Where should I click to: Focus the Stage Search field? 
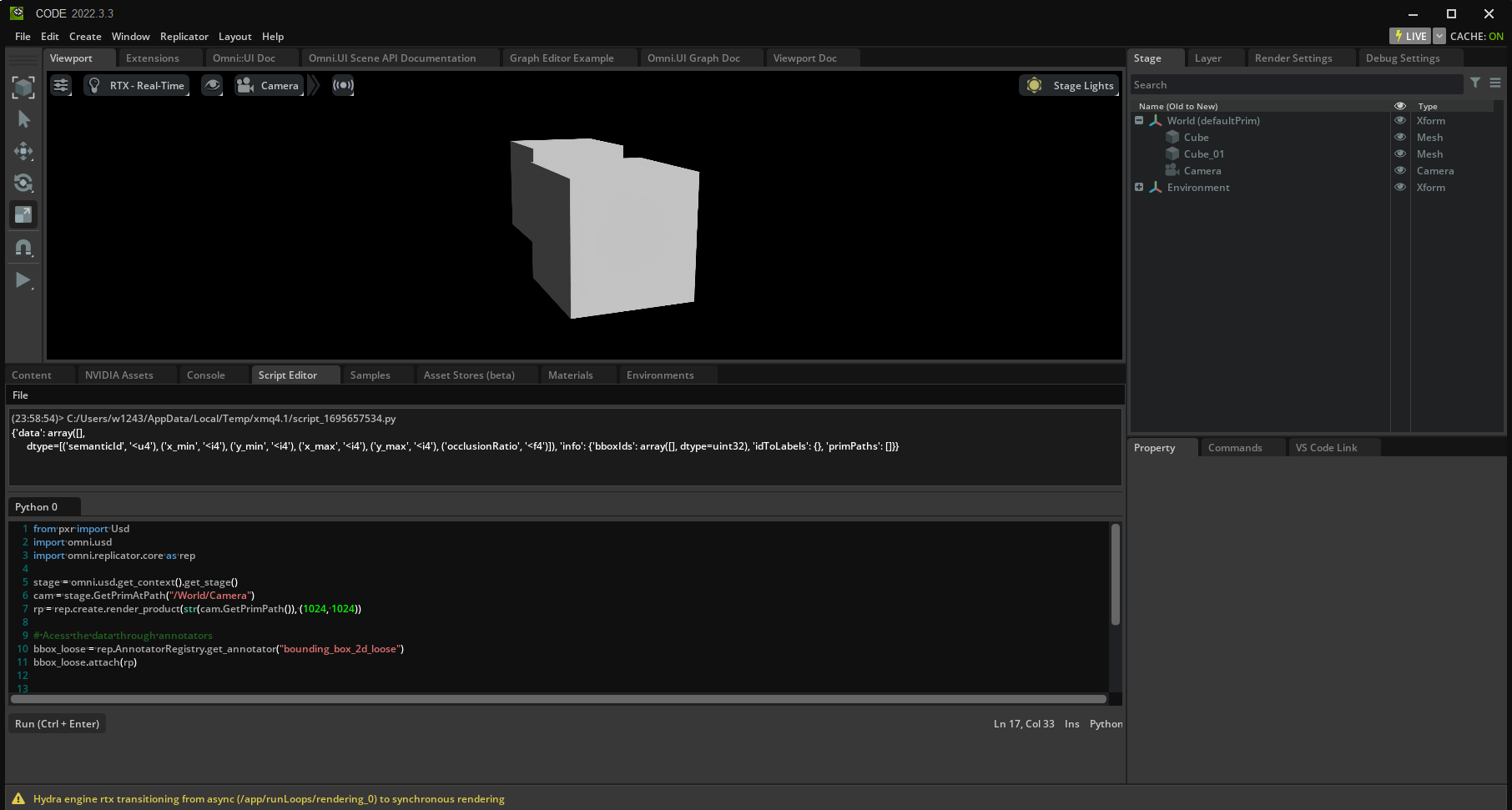[x=1297, y=84]
